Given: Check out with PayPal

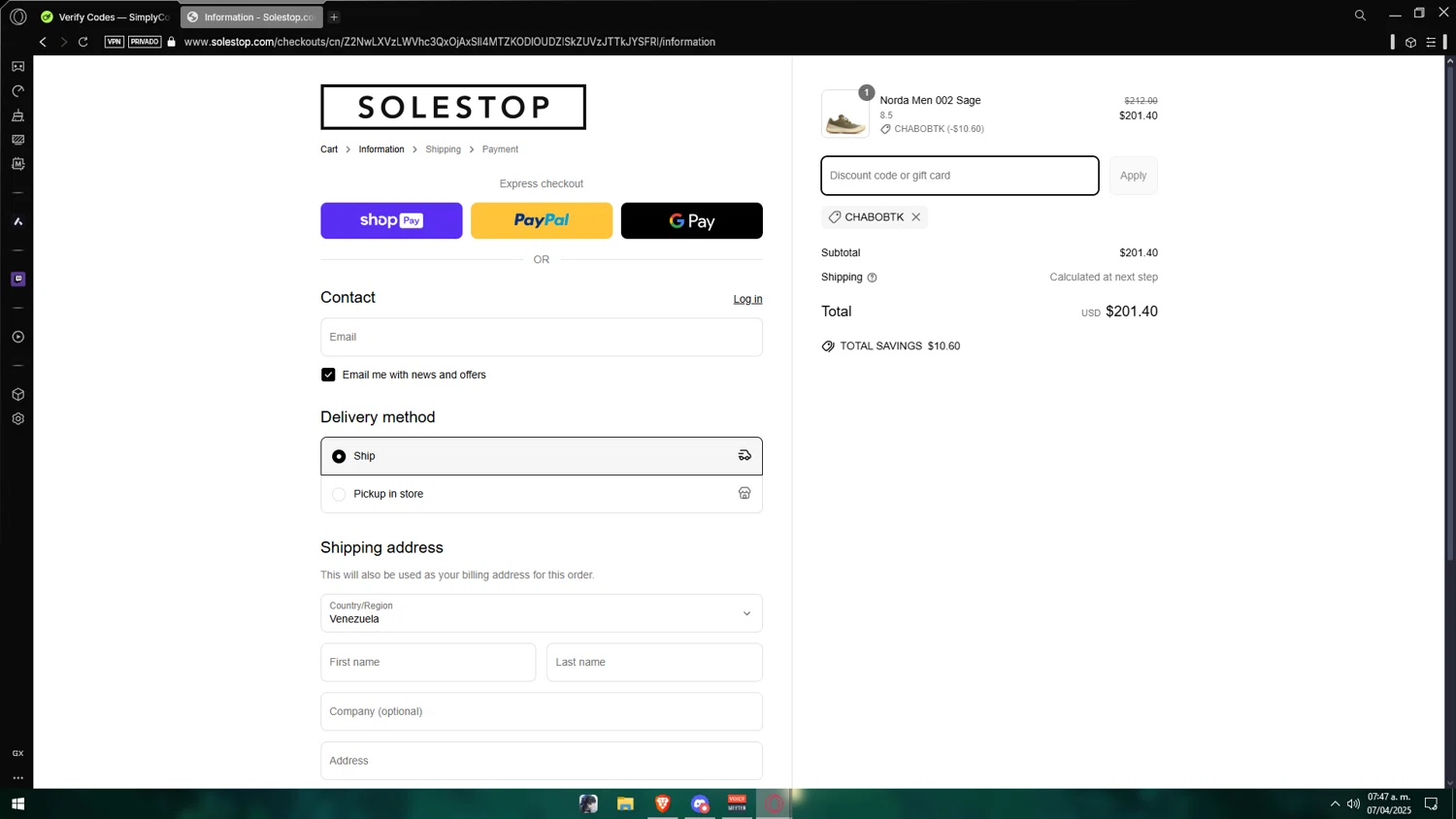Looking at the screenshot, I should (x=542, y=220).
